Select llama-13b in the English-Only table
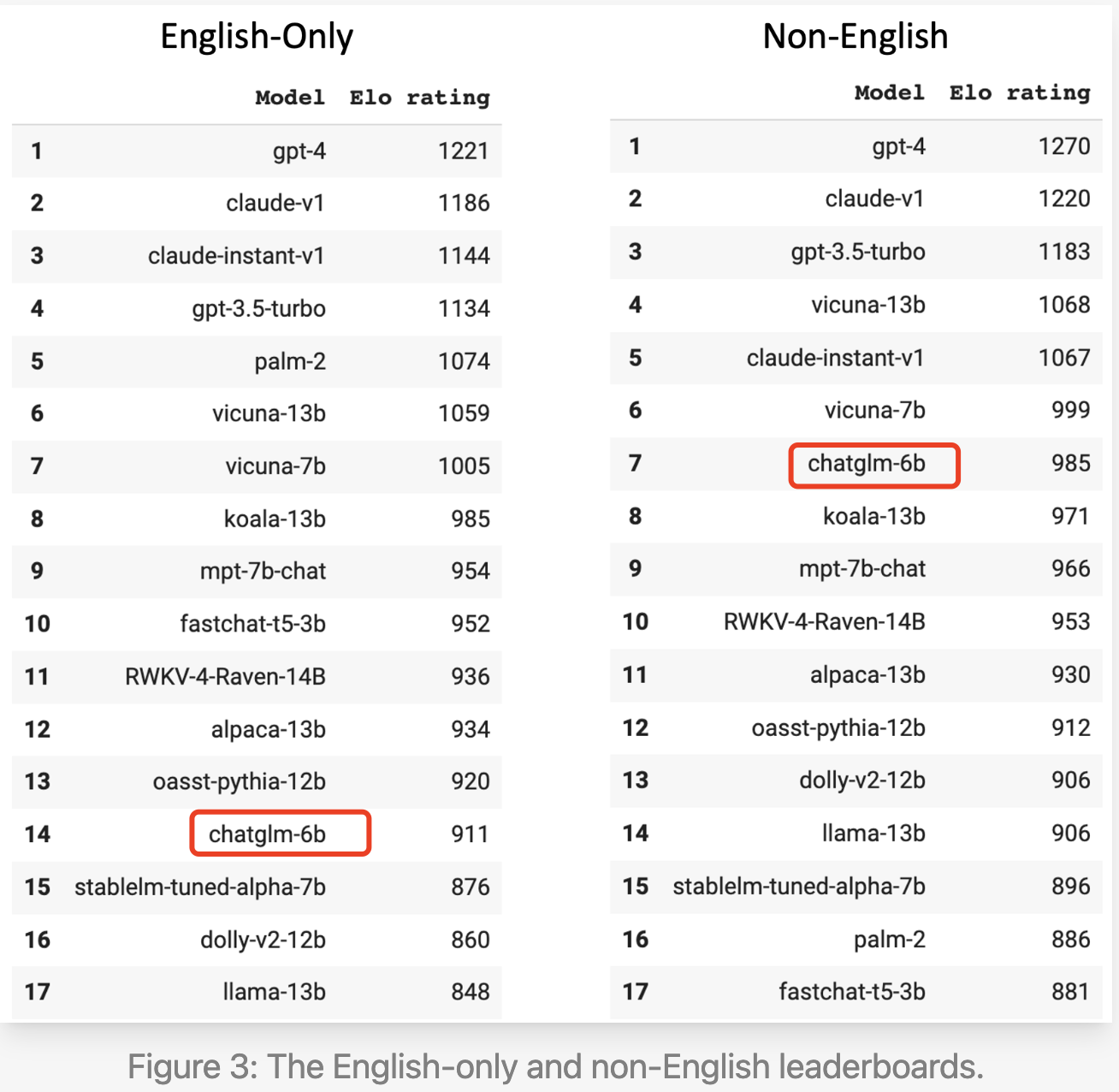The image size is (1119, 1092). tap(274, 992)
